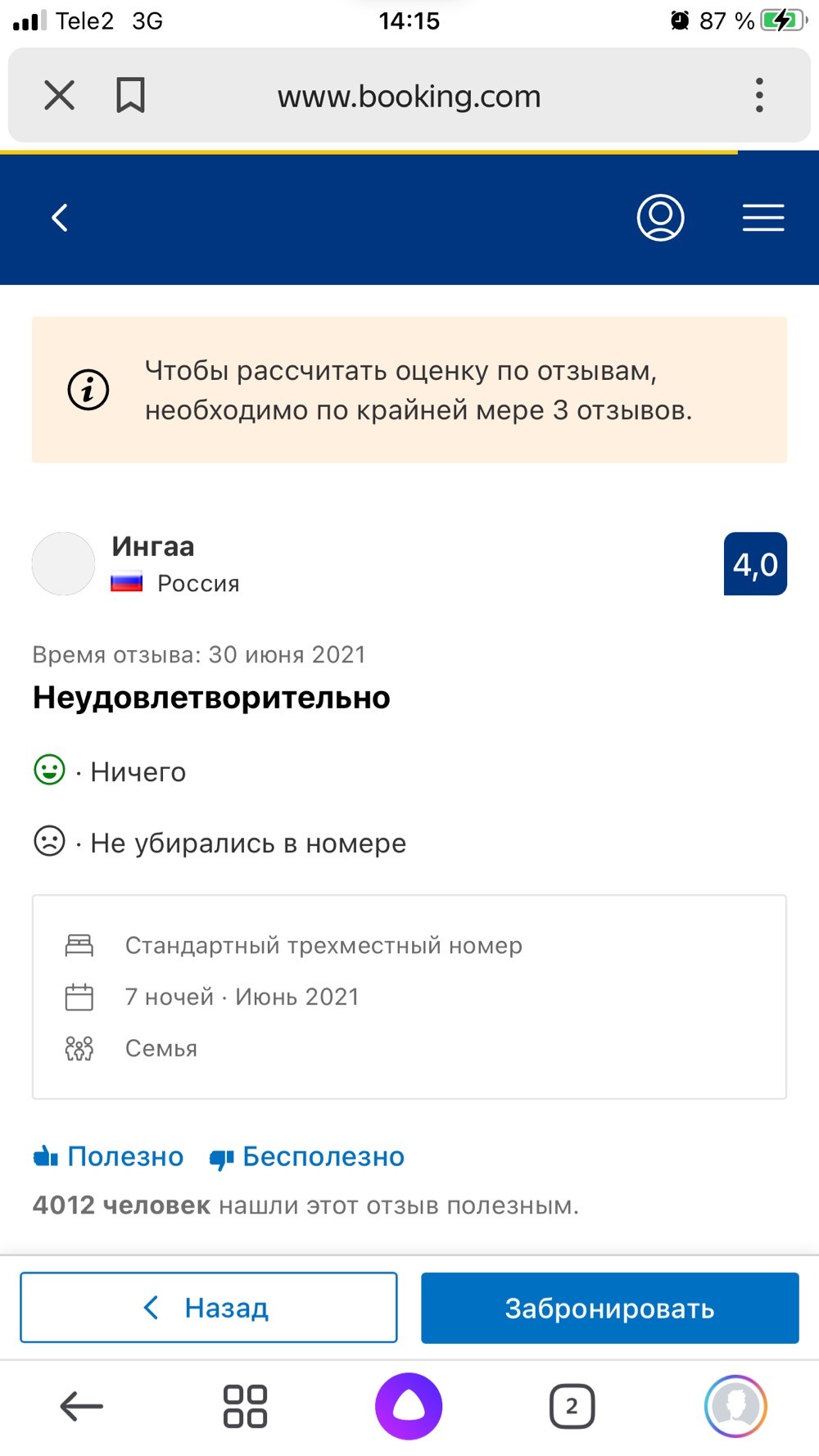Launch the purple Alice assistant button
This screenshot has height=1456, width=819.
[409, 1407]
